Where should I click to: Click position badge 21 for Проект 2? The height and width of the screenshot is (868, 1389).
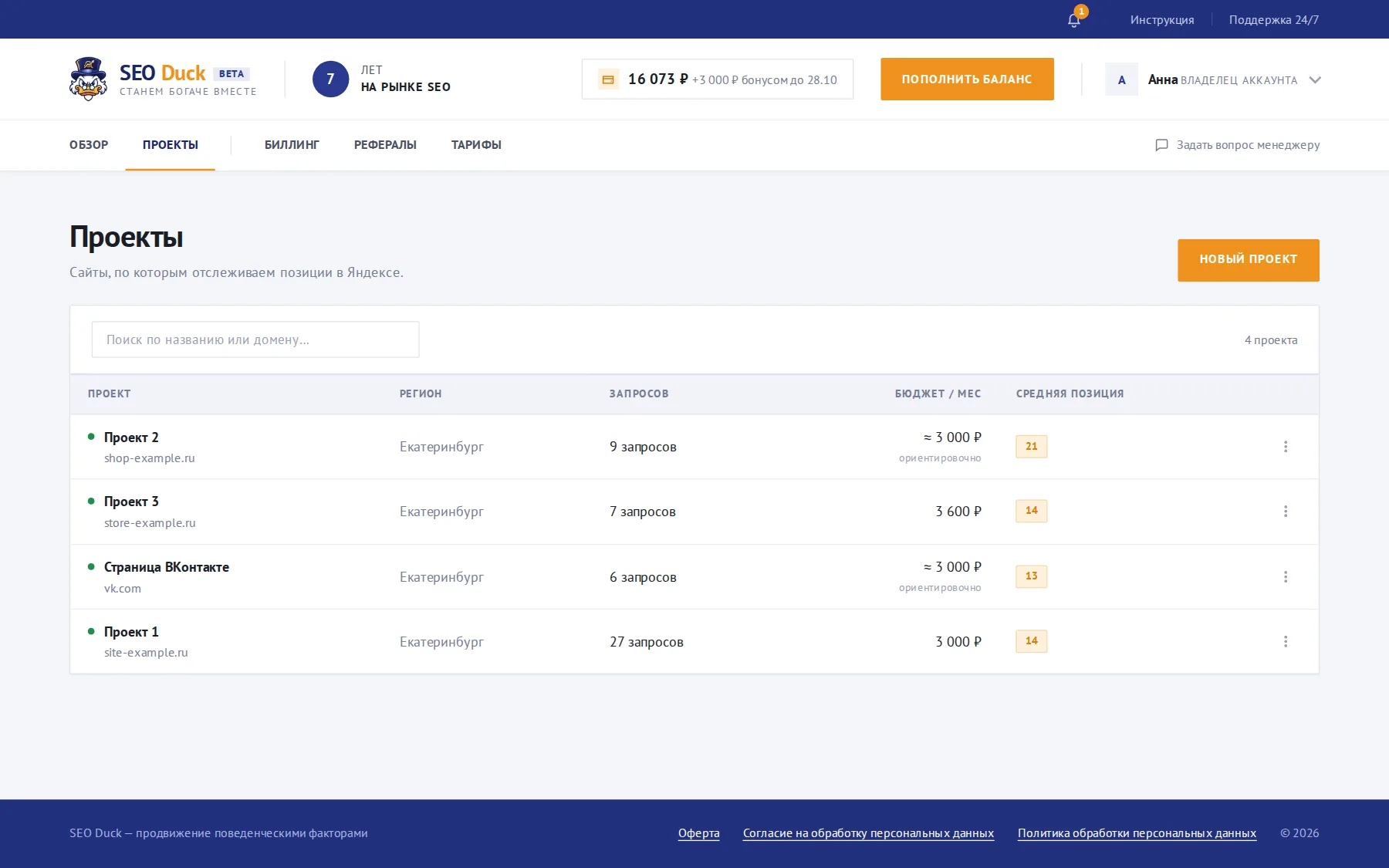(1032, 447)
